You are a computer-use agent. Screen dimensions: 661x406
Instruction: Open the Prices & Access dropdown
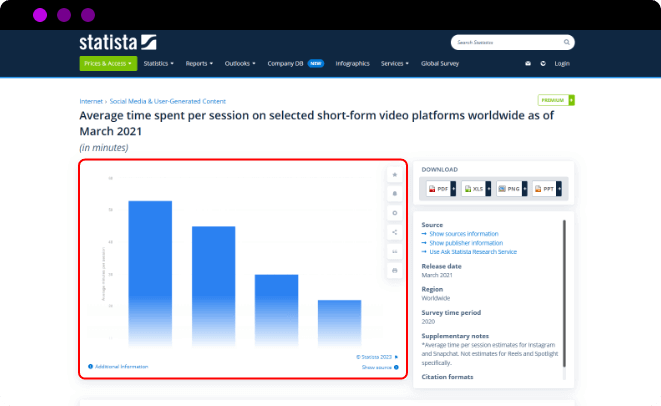tap(107, 63)
